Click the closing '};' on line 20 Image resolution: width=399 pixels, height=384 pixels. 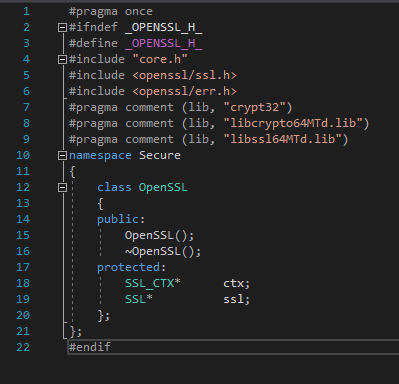tap(104, 315)
